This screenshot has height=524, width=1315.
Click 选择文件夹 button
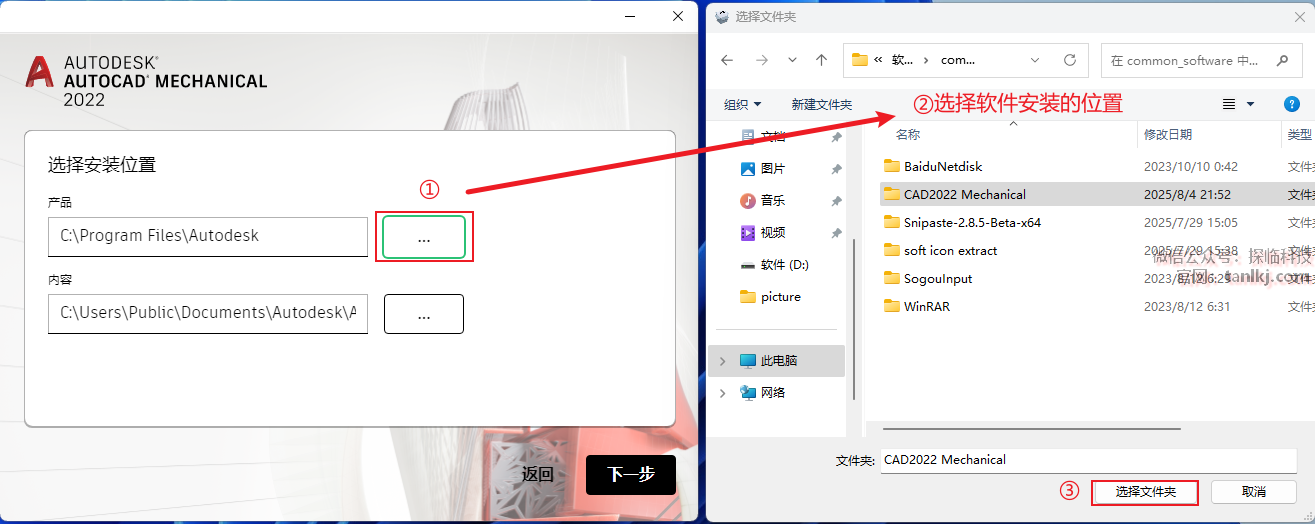point(1145,492)
